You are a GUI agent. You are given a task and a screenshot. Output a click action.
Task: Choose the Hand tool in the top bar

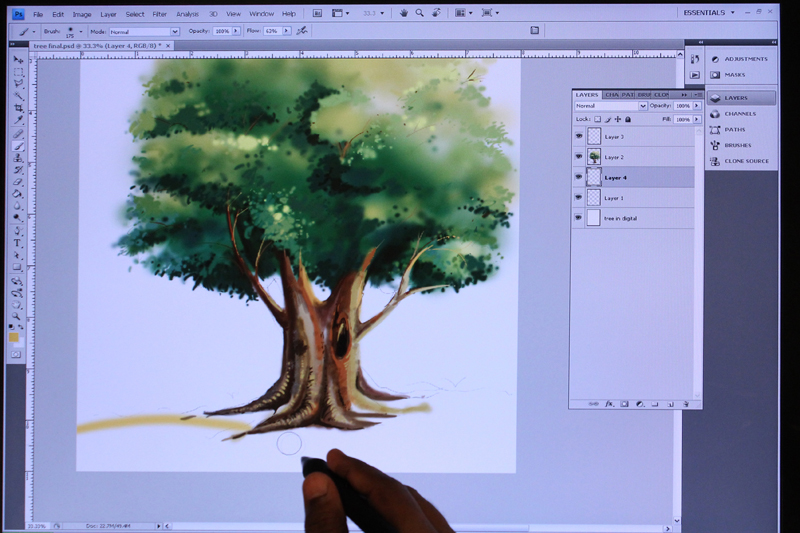click(404, 13)
